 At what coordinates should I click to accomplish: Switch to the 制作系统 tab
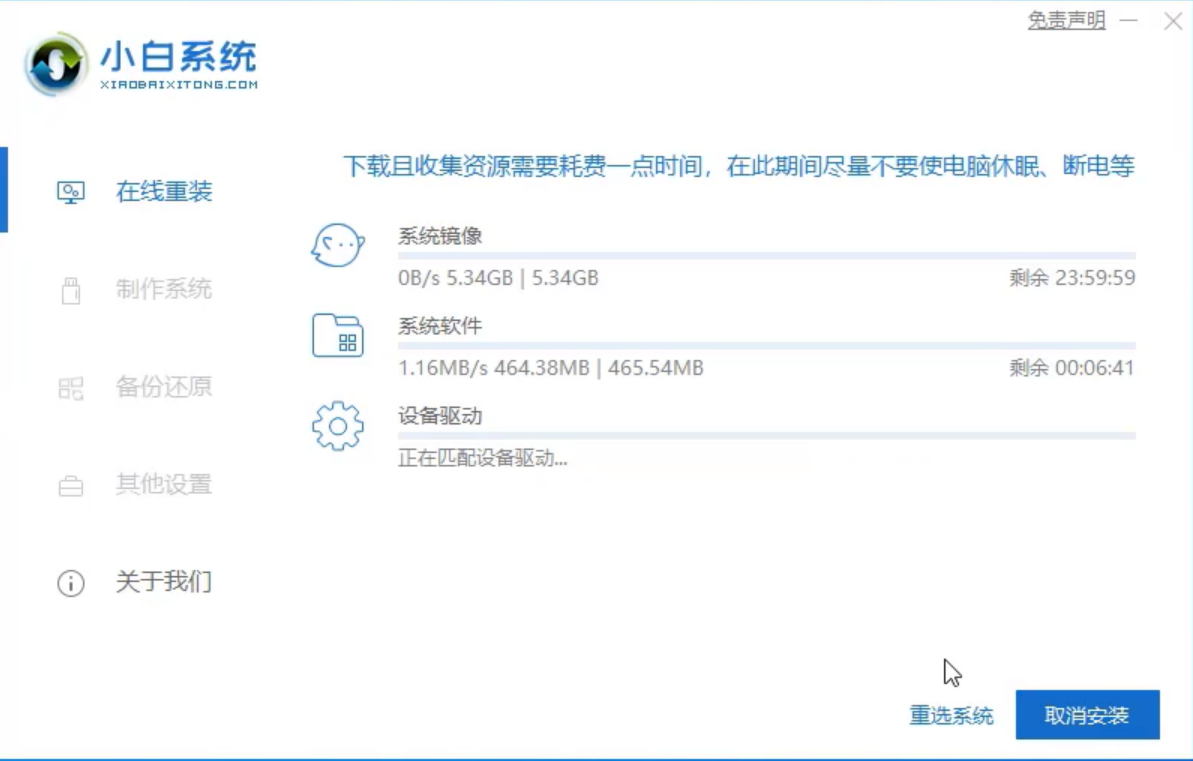pos(164,290)
